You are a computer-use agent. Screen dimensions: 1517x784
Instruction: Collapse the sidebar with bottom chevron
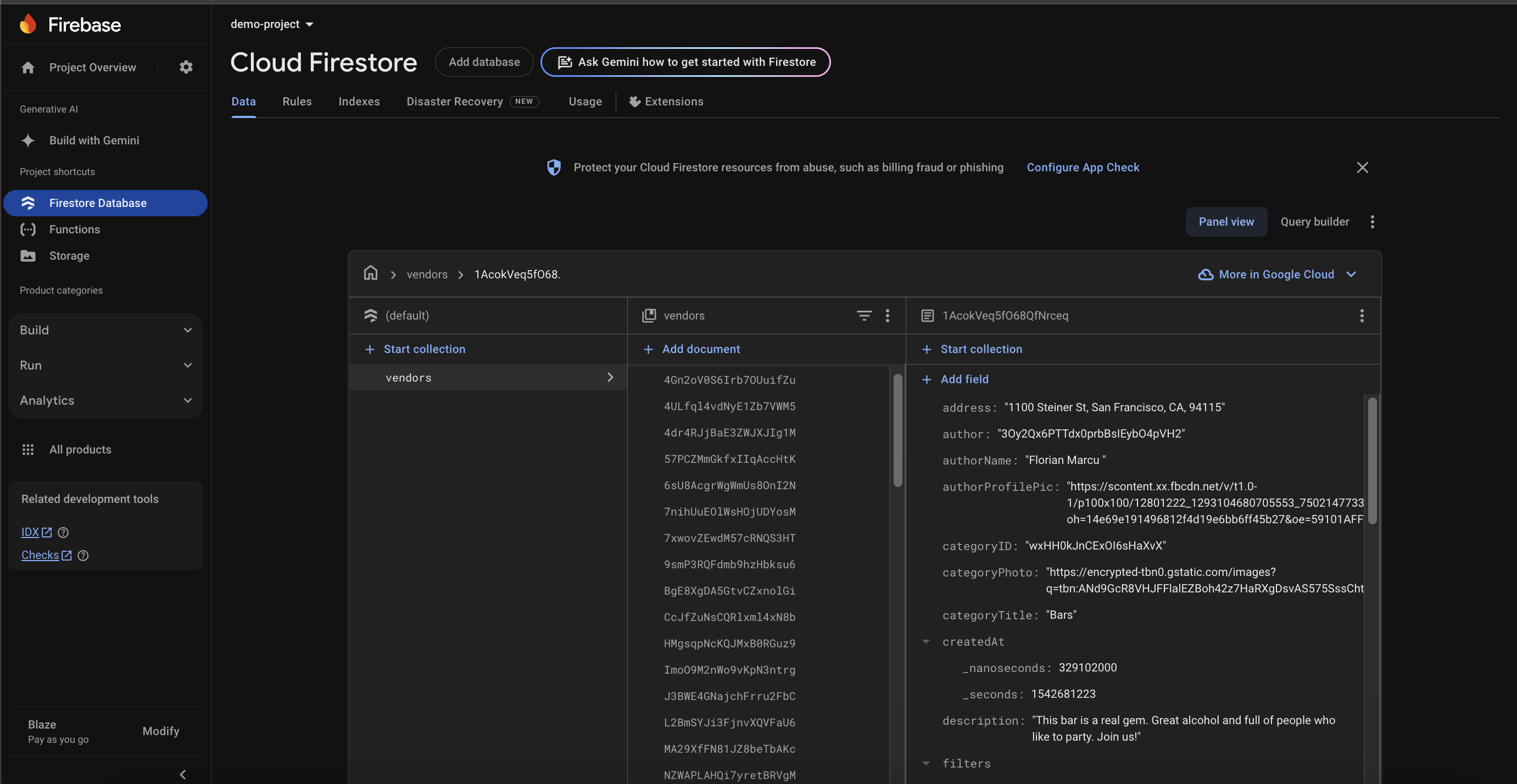(x=182, y=774)
